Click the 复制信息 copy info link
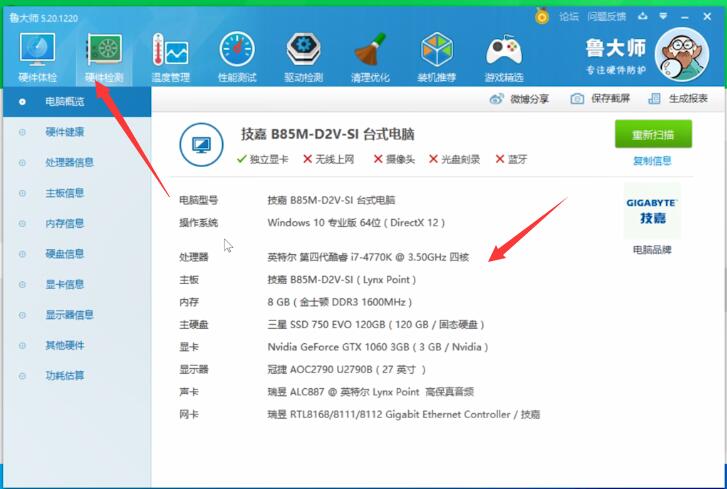 coord(652,161)
